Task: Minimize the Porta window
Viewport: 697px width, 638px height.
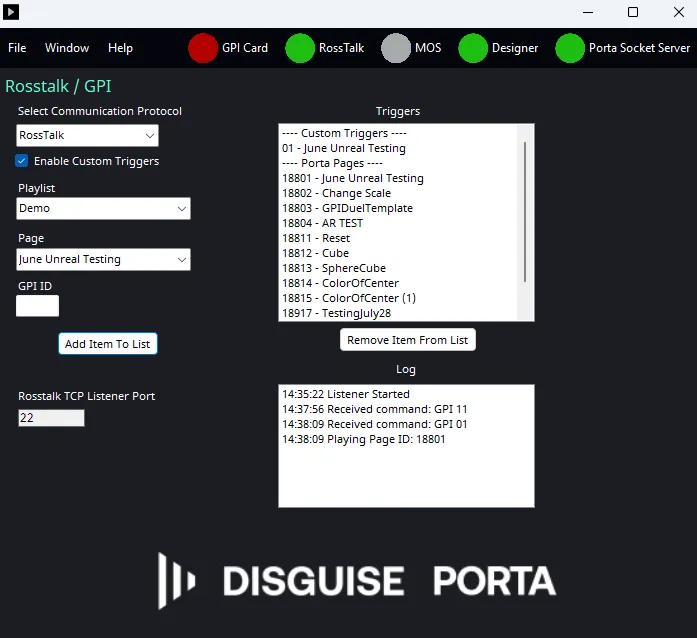Action: coord(588,12)
